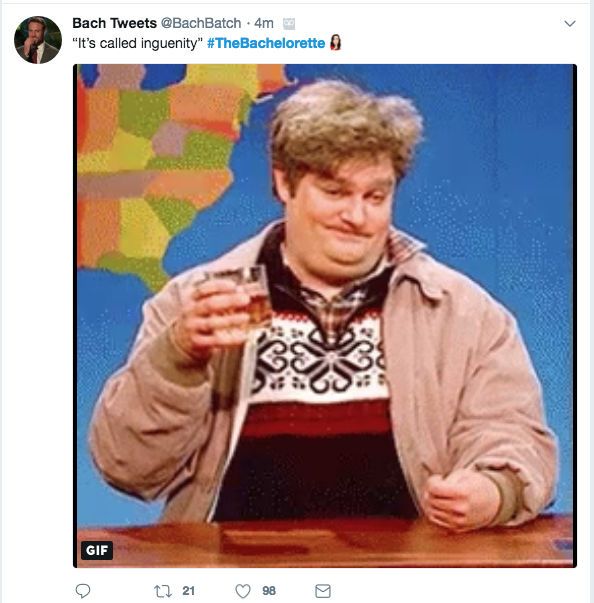The image size is (594, 603).
Task: Send via the envelope direct message icon
Action: pos(323,591)
